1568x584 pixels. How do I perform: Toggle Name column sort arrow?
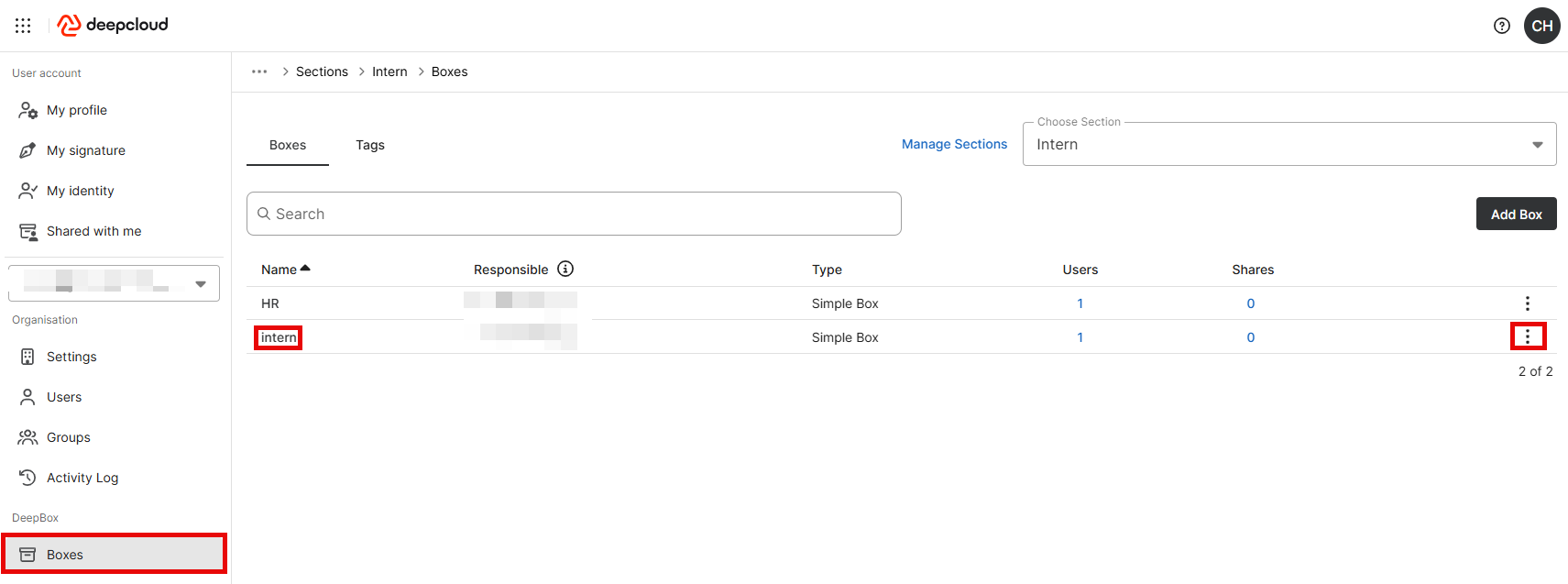tap(305, 269)
